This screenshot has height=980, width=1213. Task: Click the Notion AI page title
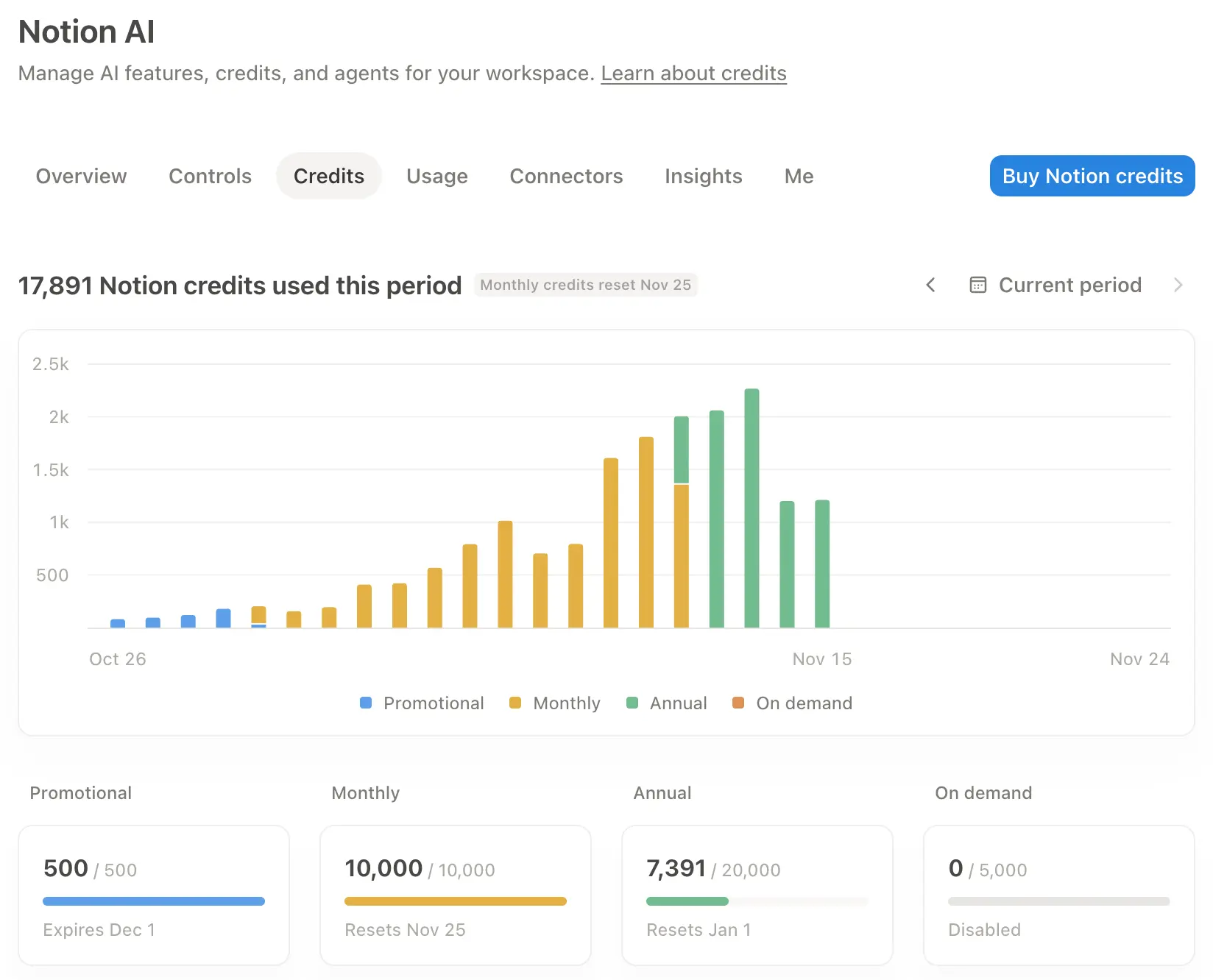point(87,32)
